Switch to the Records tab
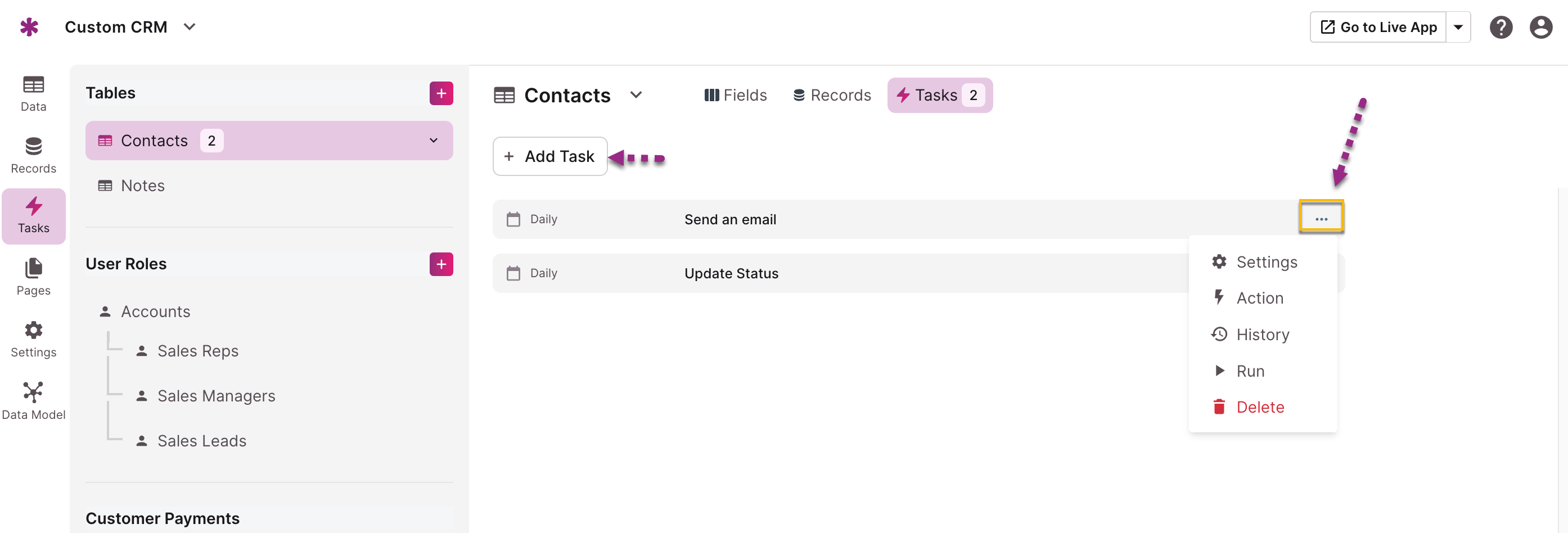This screenshot has width=1568, height=533. point(832,95)
